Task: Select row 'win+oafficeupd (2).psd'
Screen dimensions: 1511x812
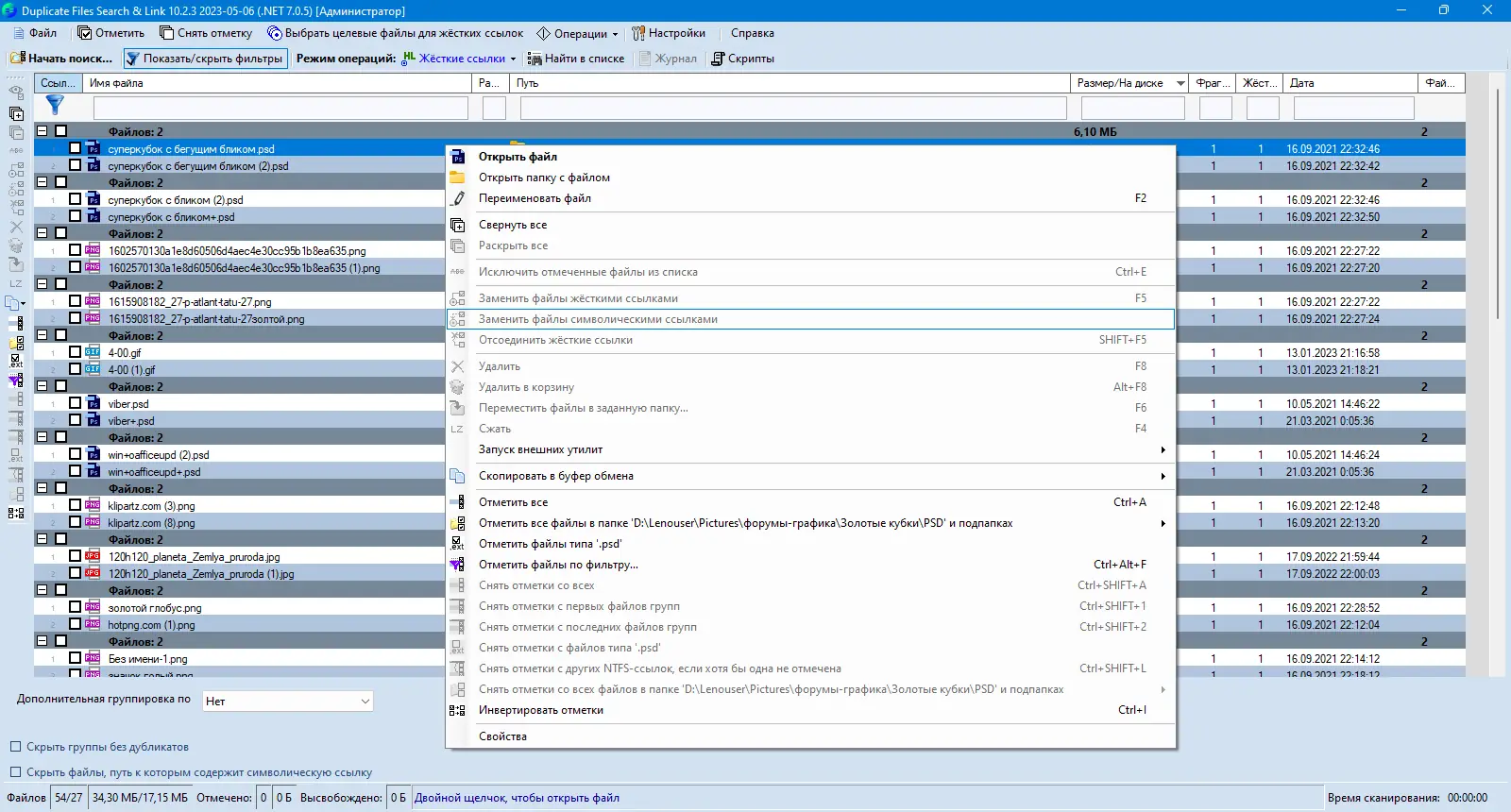Action: (x=158, y=455)
